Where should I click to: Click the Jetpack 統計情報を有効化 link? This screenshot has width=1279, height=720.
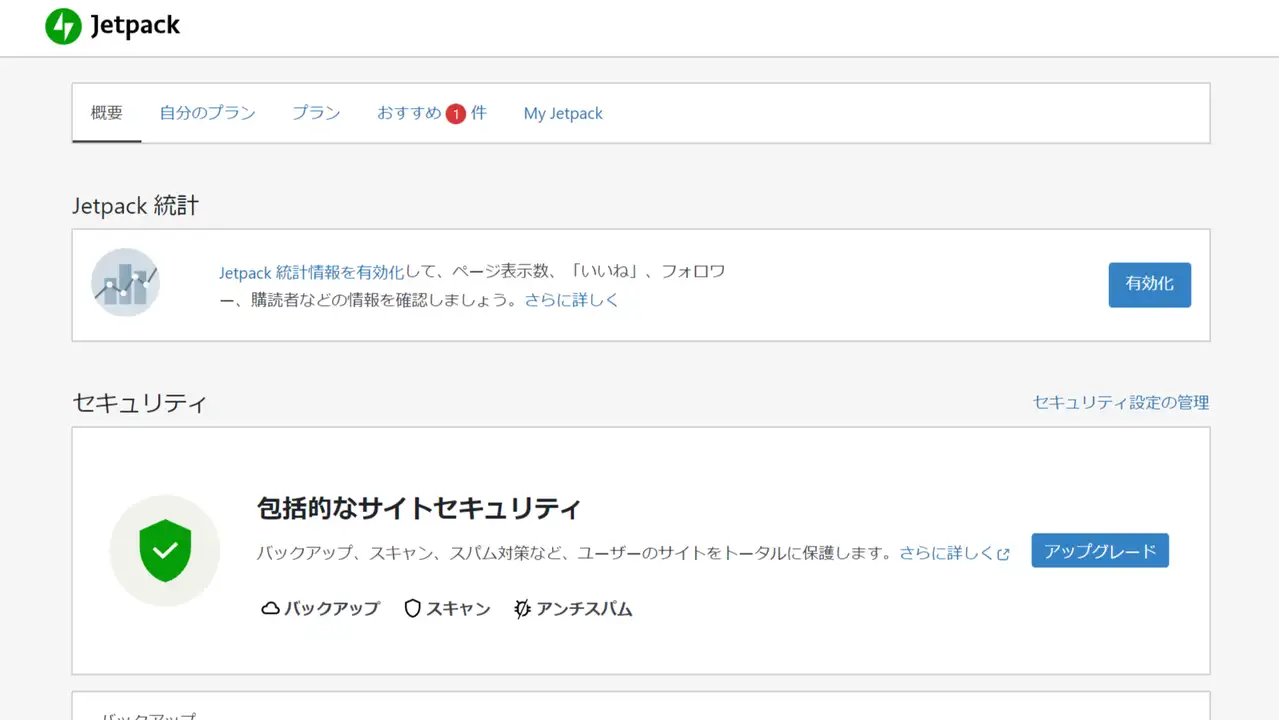[312, 272]
